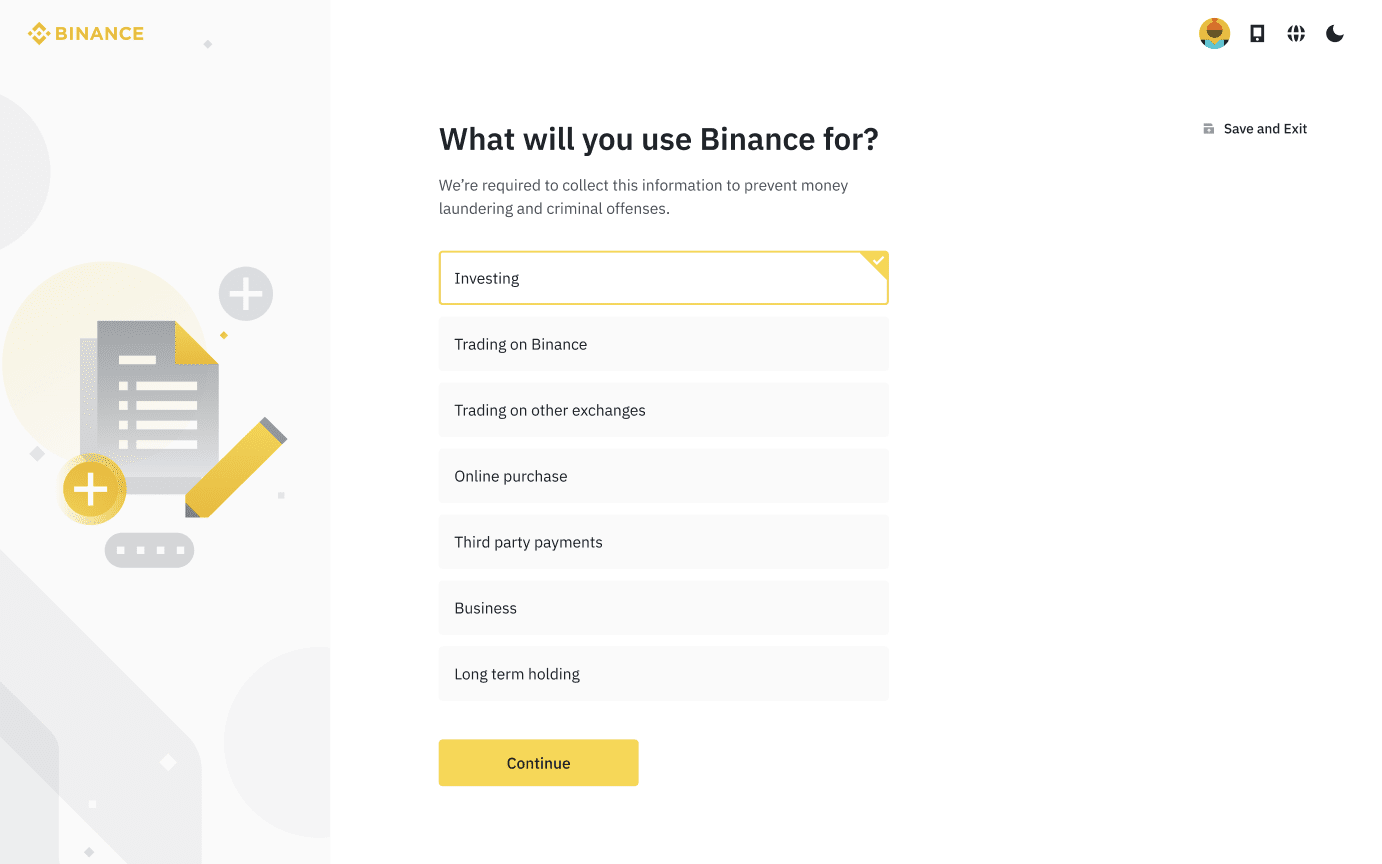Click the Binance logo
1382x864 pixels.
(86, 34)
